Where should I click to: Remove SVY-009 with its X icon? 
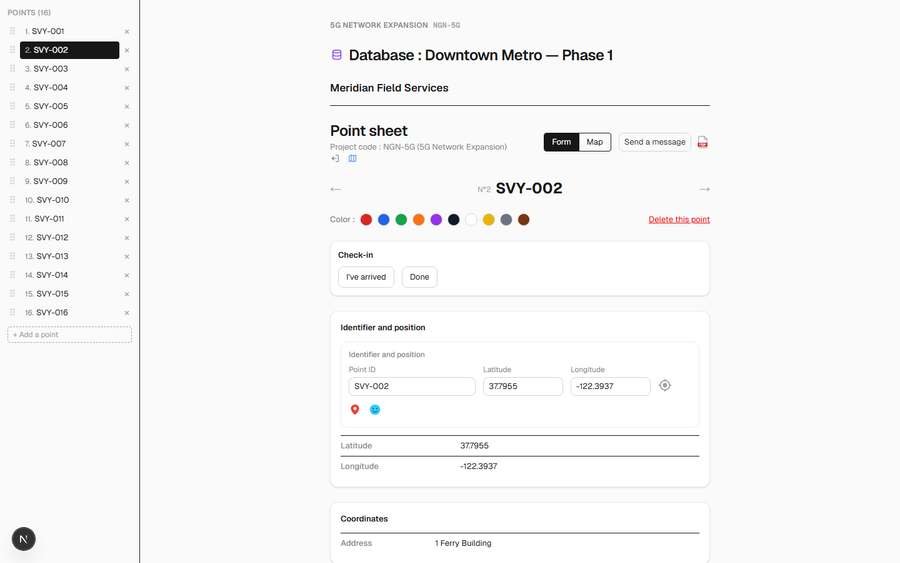coord(127,181)
